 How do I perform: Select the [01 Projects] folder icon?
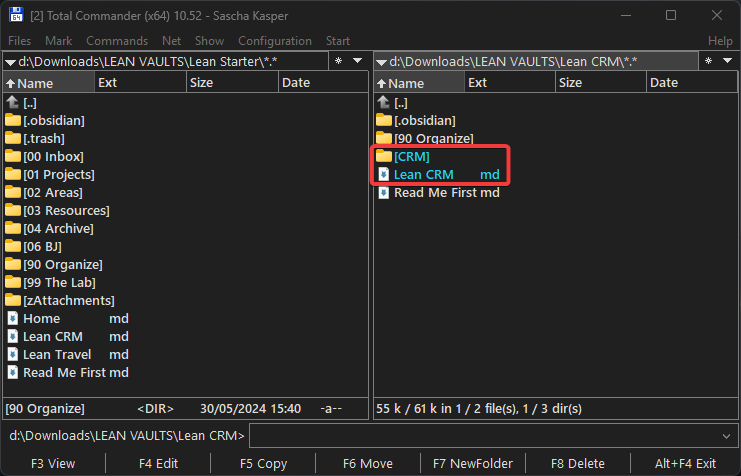click(13, 174)
